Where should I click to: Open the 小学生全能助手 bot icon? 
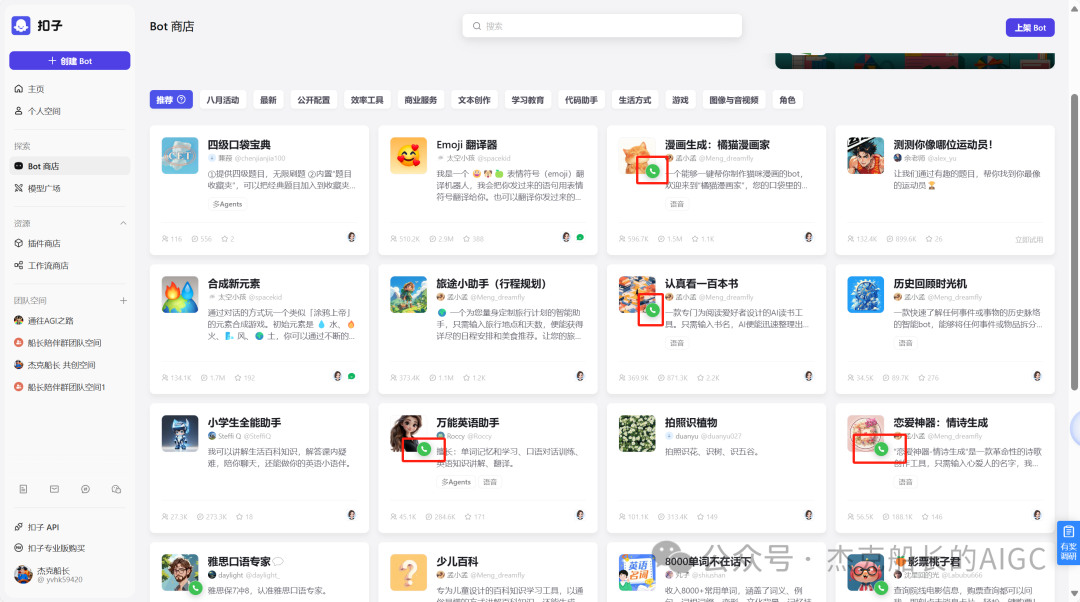(x=180, y=433)
